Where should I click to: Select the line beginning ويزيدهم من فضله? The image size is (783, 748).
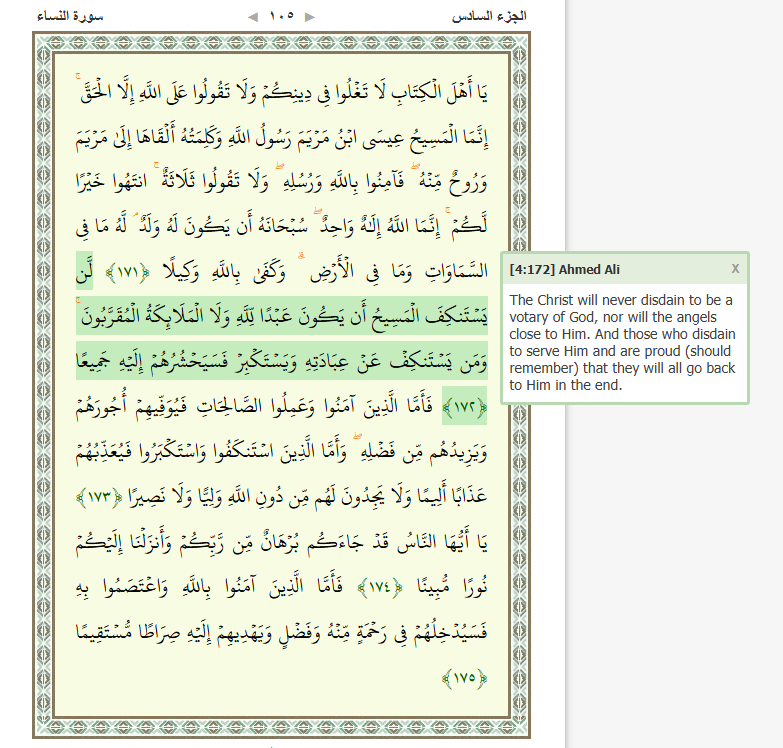point(282,451)
